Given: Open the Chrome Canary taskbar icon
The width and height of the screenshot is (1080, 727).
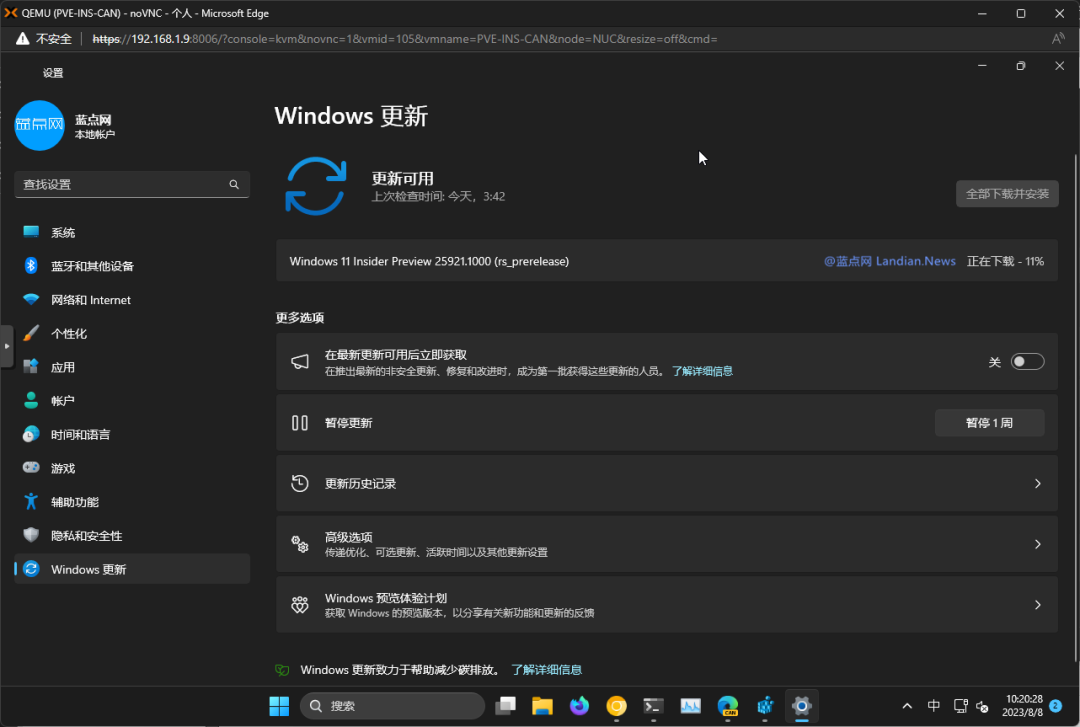Looking at the screenshot, I should pos(616,706).
